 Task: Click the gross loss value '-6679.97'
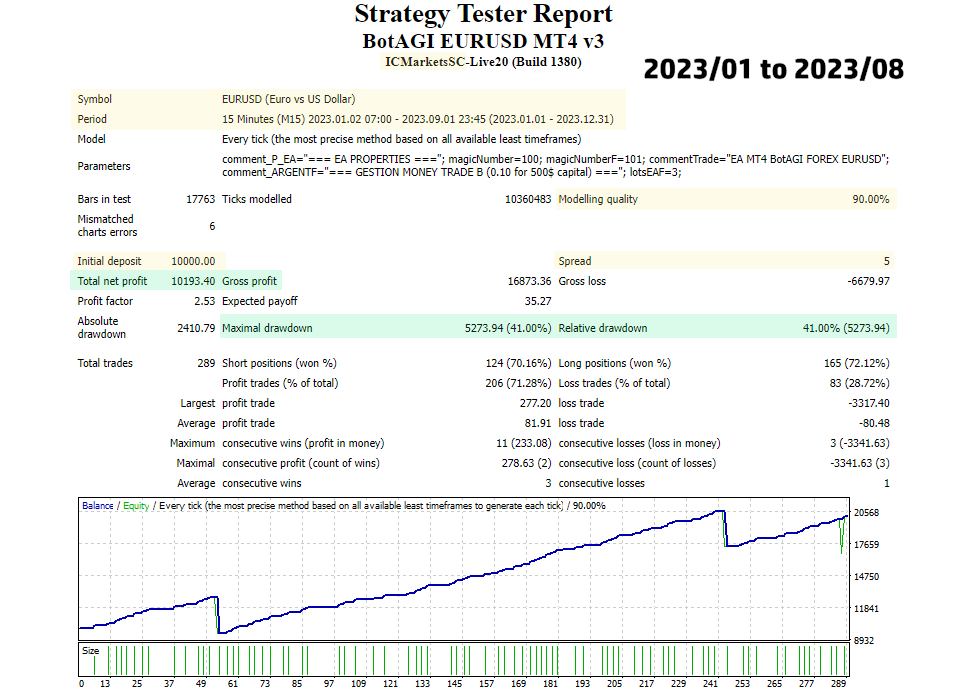[869, 281]
